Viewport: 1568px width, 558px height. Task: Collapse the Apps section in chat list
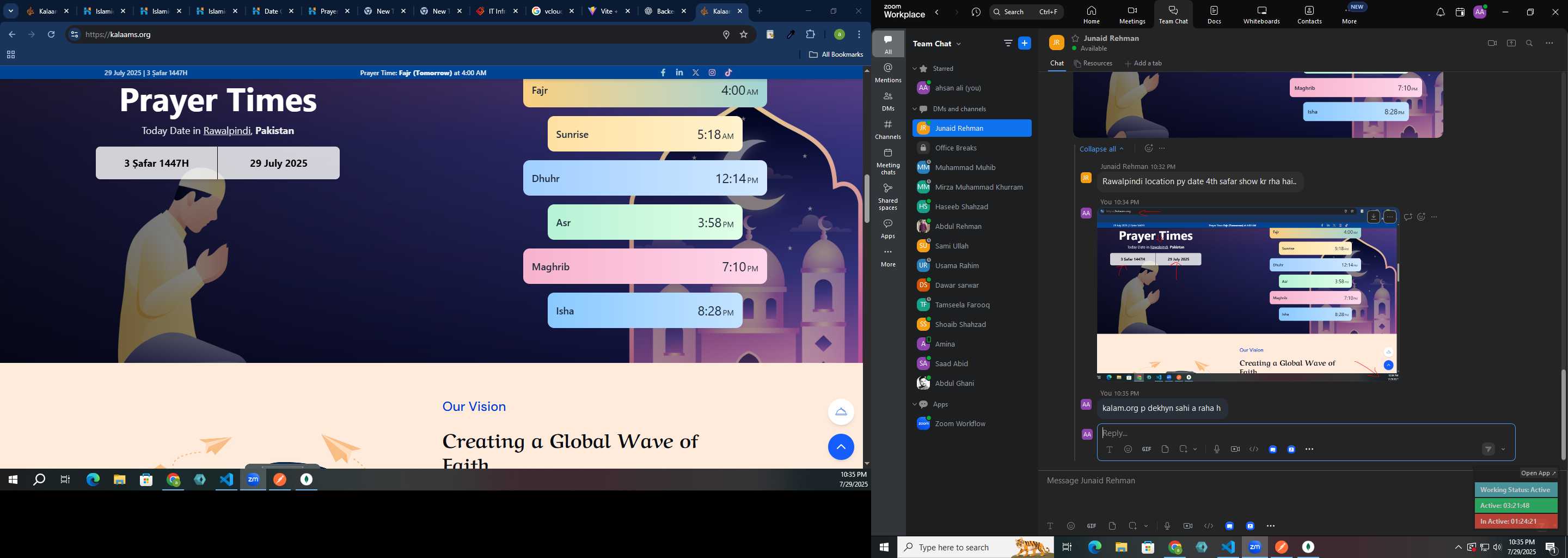click(x=914, y=404)
